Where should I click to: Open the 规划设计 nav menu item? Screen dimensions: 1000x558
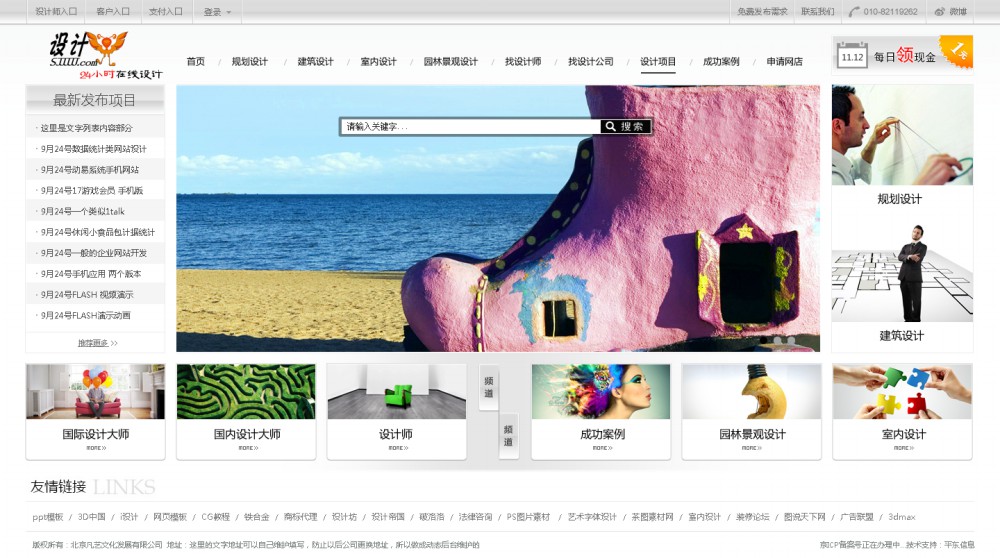point(249,61)
